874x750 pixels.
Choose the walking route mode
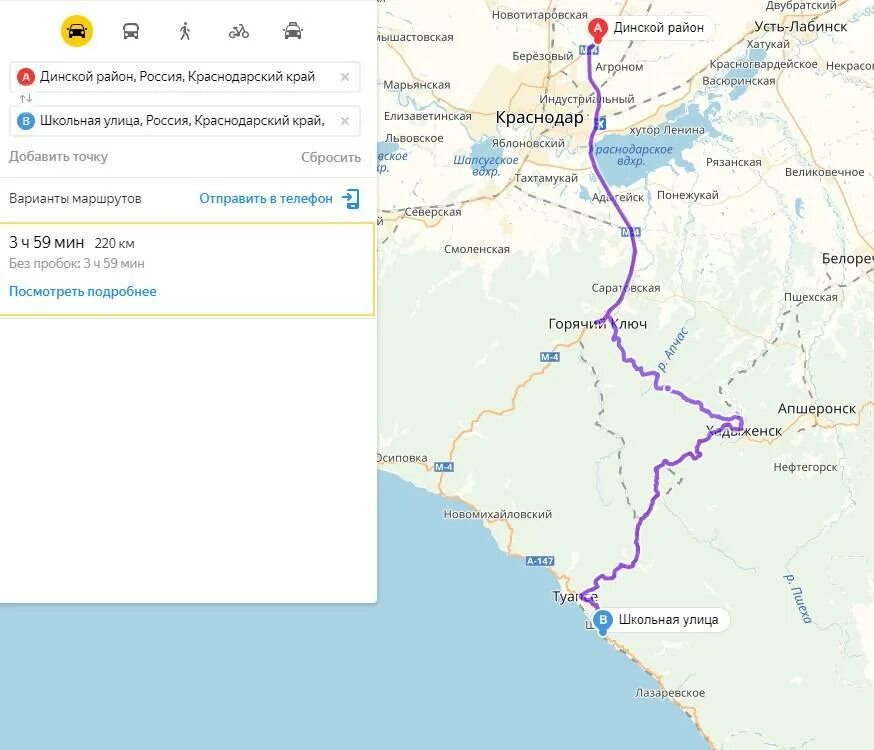click(185, 31)
